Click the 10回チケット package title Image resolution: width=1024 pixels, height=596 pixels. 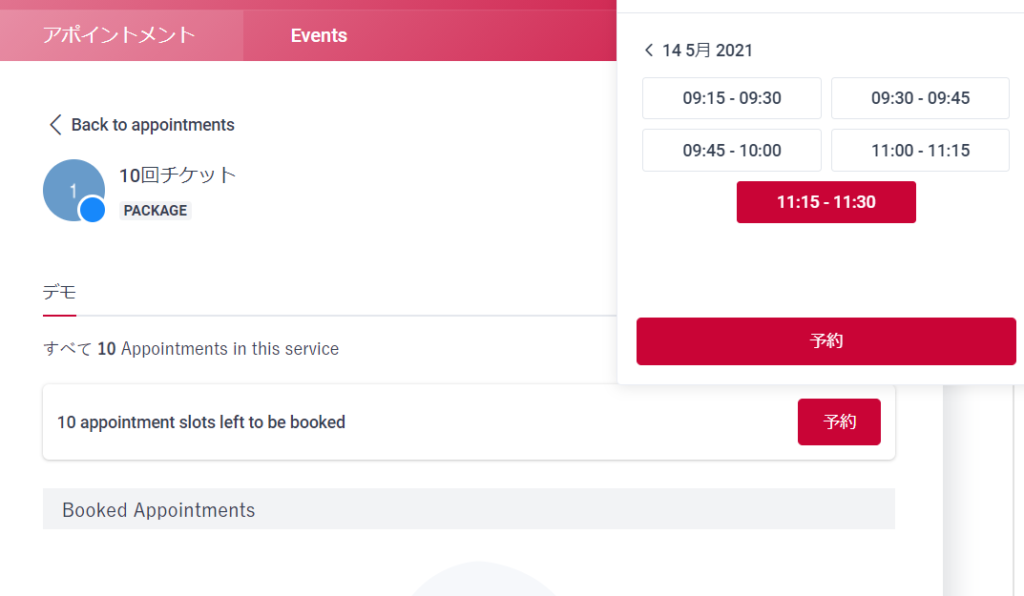coord(178,175)
